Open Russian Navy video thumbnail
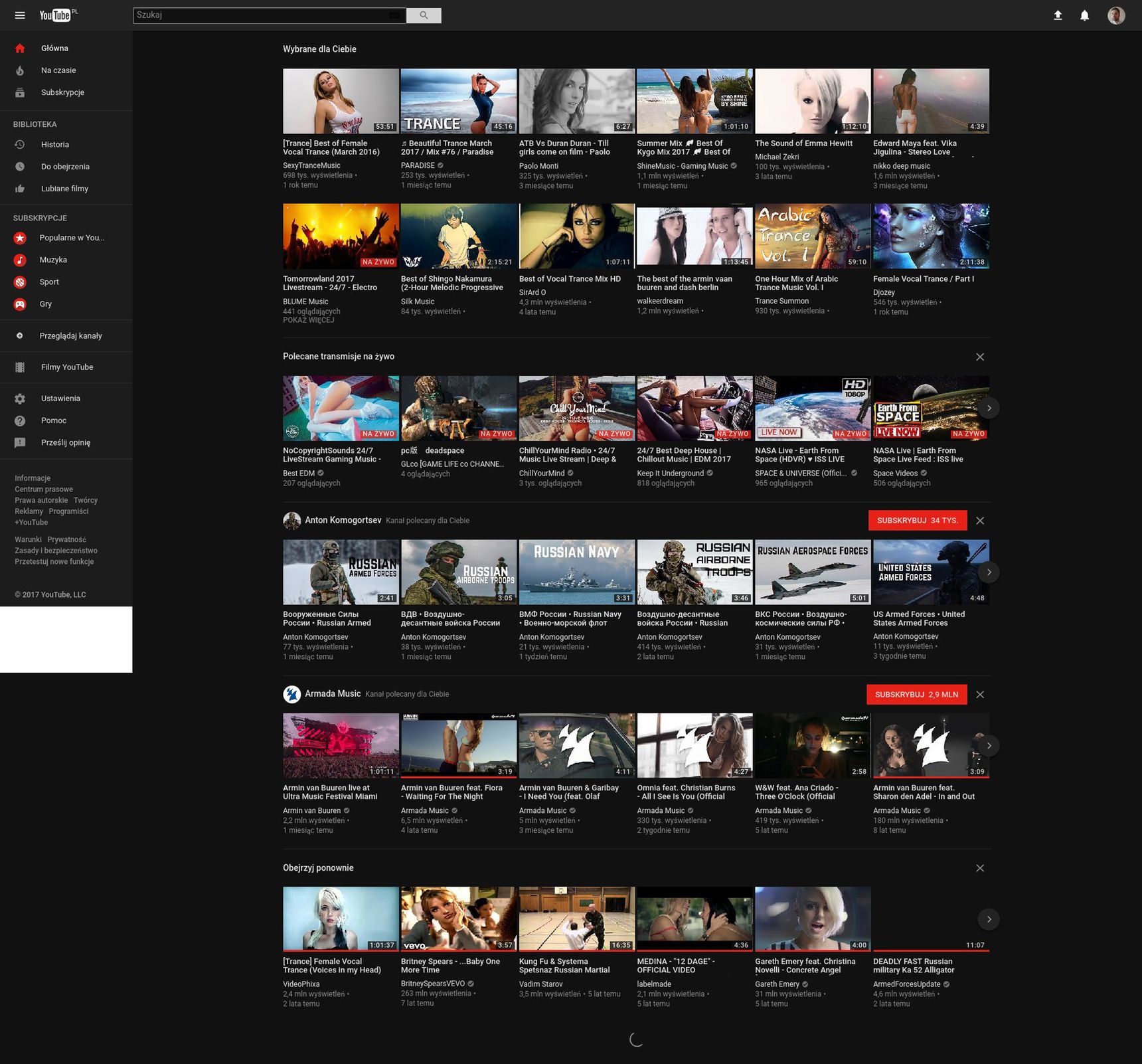This screenshot has height=1064, width=1142. [576, 572]
